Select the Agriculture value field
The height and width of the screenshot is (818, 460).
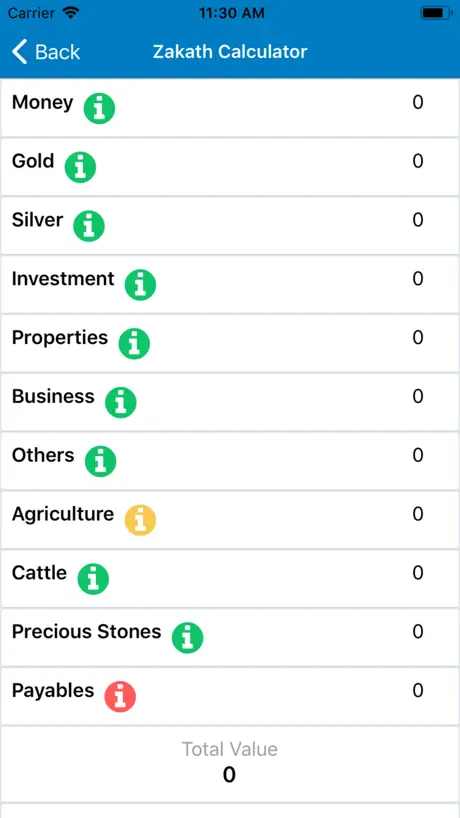point(418,514)
